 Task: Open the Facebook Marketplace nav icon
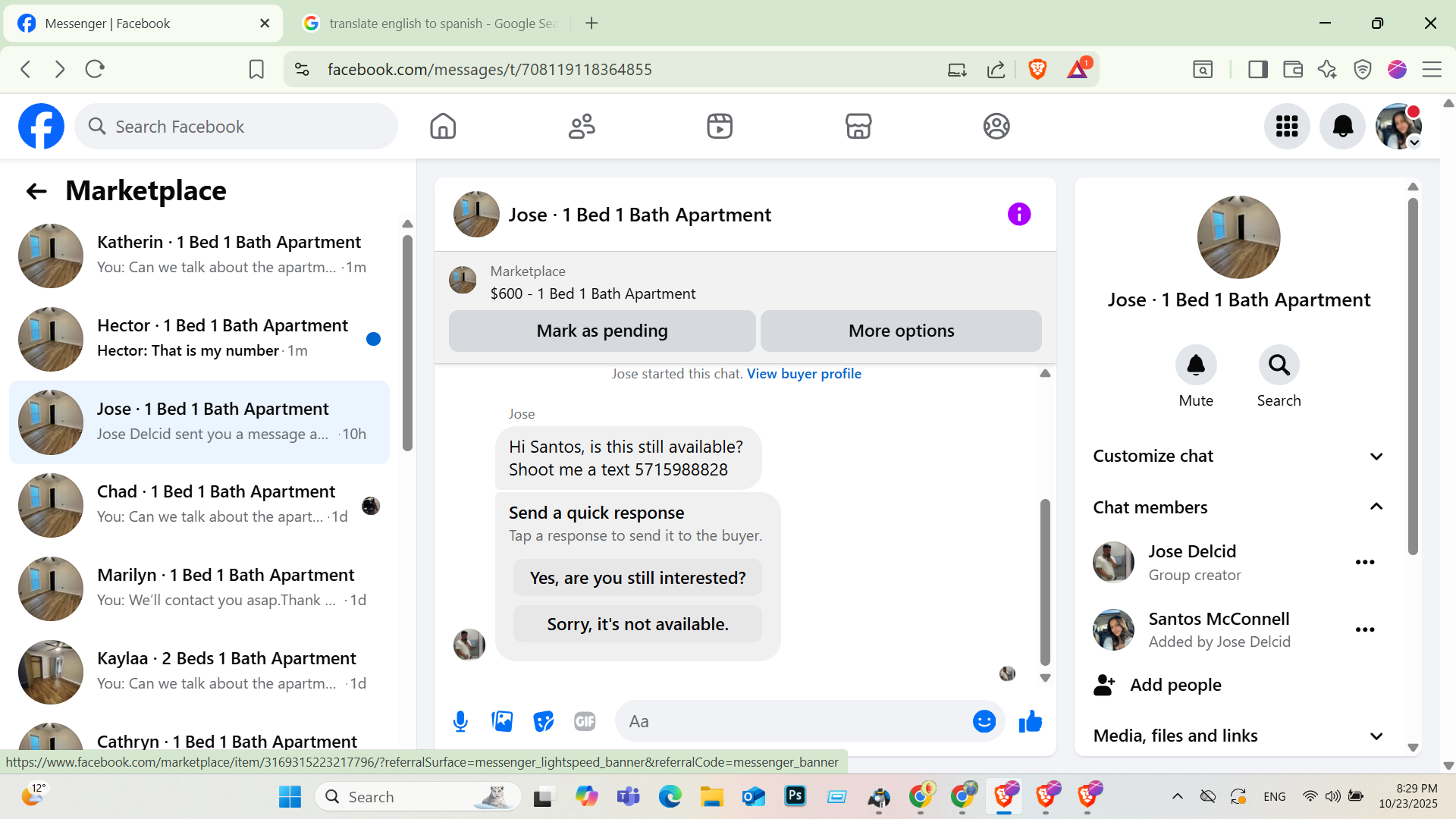point(858,126)
